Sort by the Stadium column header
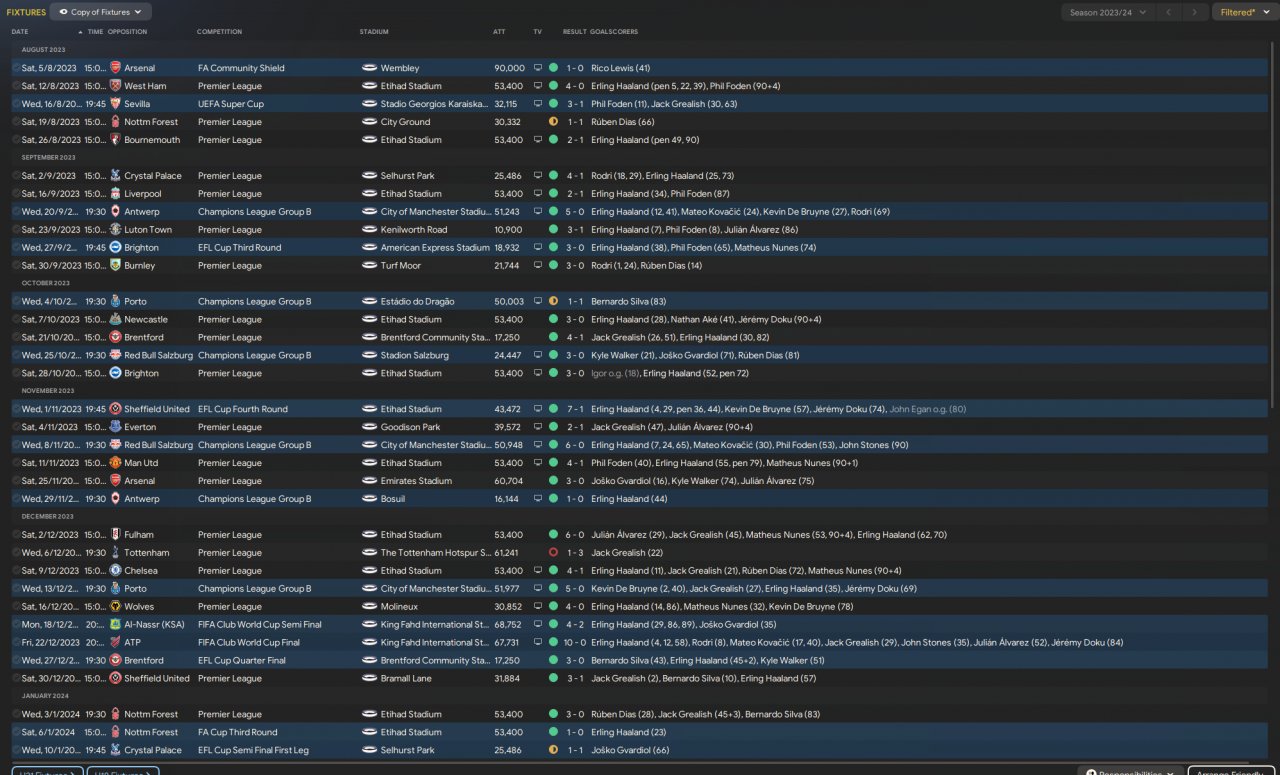The height and width of the screenshot is (775, 1280). (x=374, y=32)
